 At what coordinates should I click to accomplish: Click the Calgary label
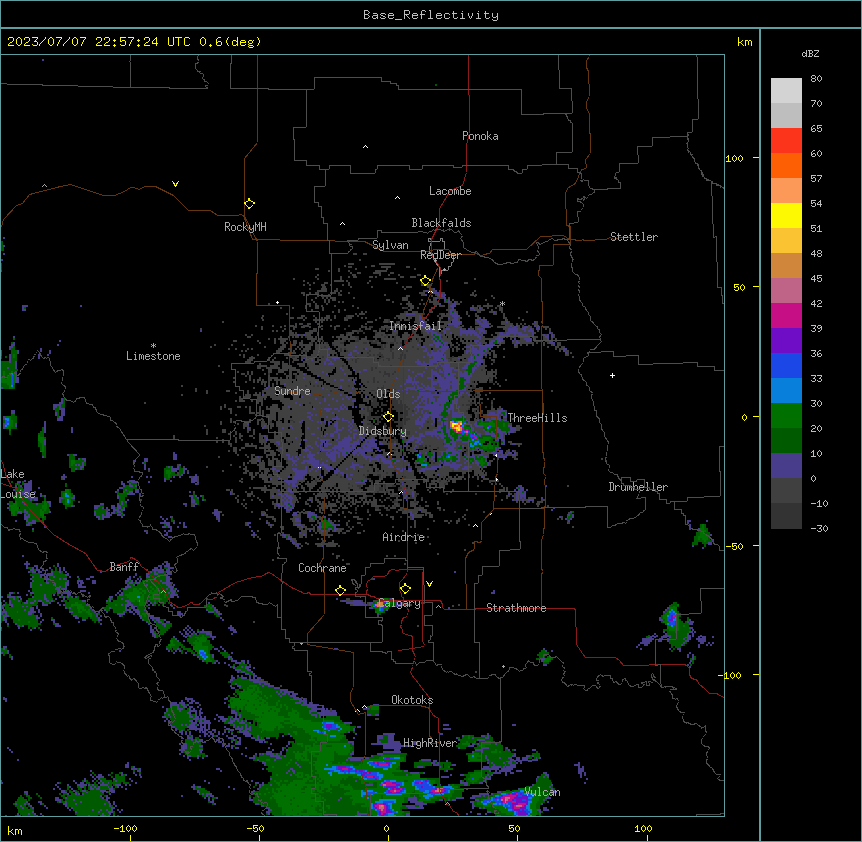pyautogui.click(x=400, y=603)
